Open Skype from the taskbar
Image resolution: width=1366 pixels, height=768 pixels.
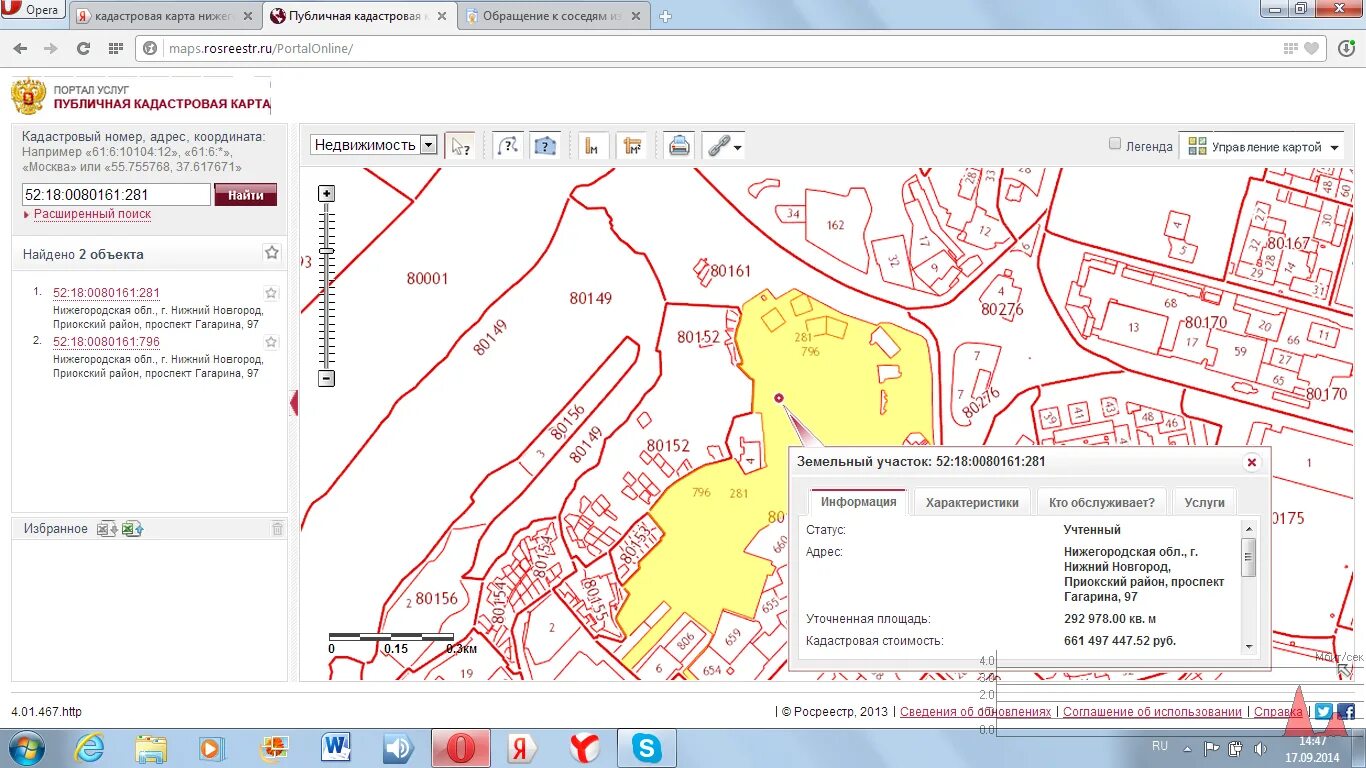point(646,748)
